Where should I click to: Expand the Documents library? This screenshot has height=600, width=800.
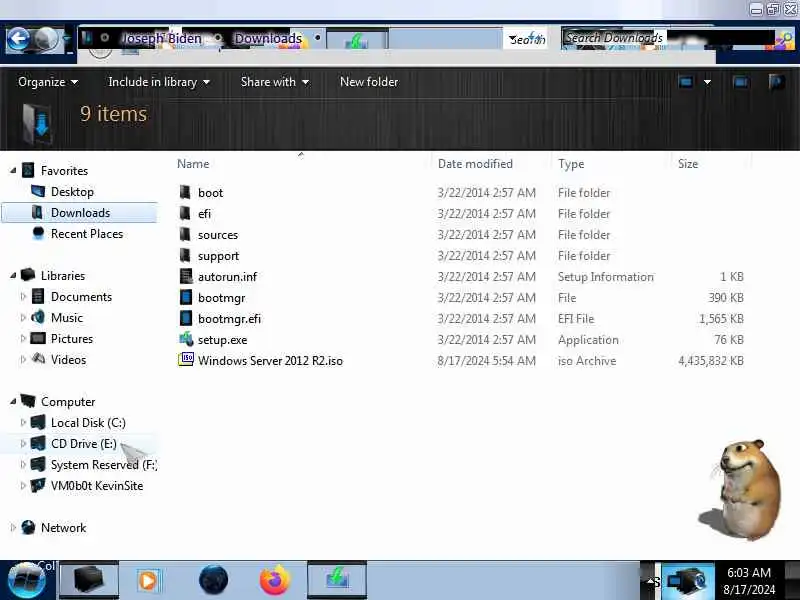(23, 296)
